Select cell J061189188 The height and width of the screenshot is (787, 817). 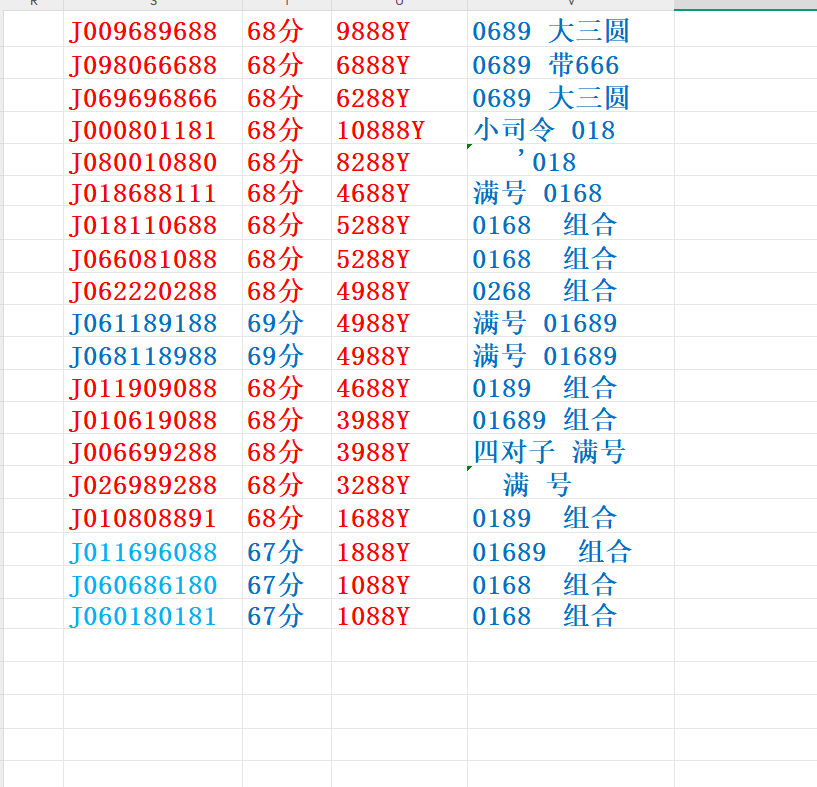(153, 321)
